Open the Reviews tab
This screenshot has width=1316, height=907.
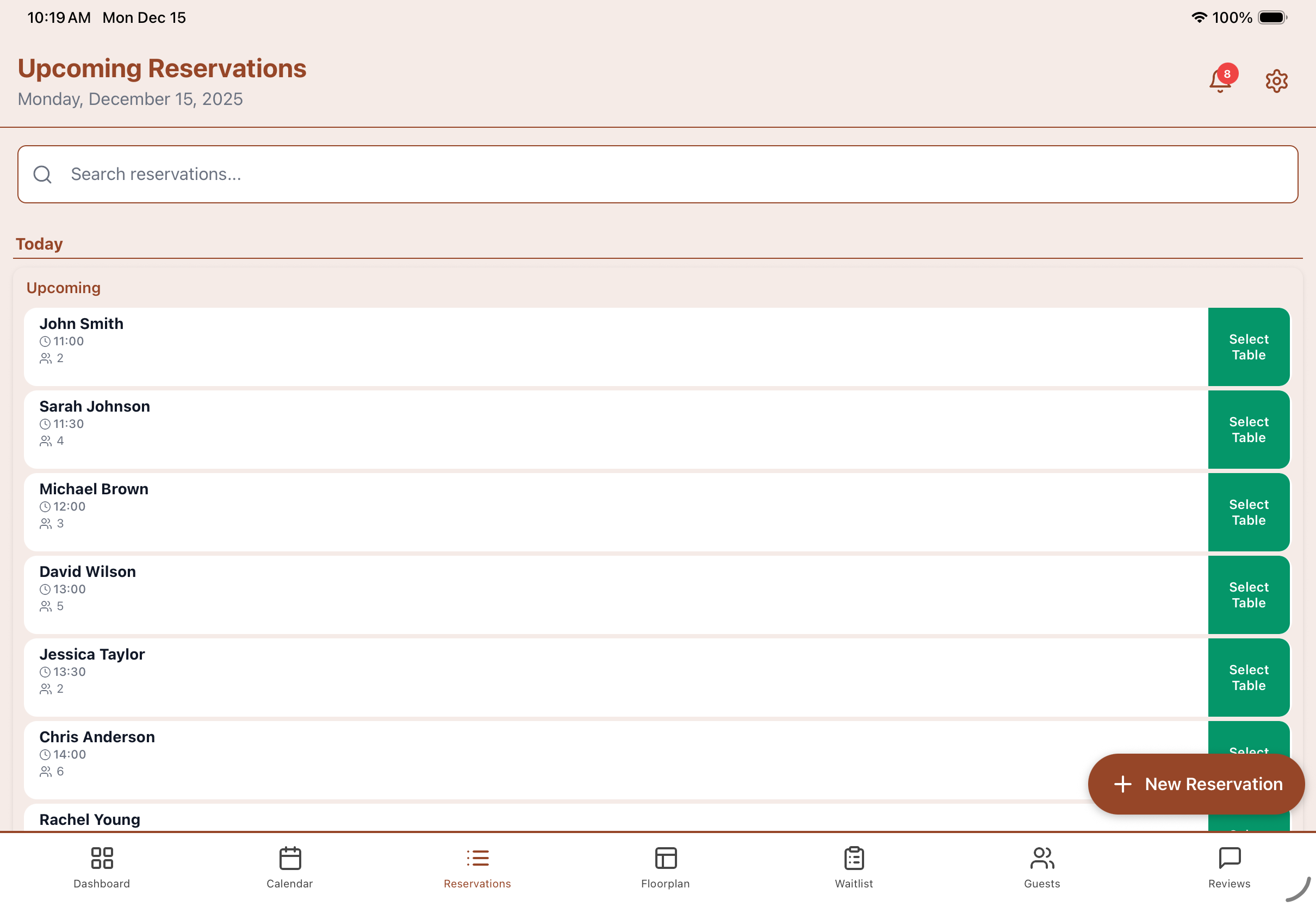(x=1229, y=867)
